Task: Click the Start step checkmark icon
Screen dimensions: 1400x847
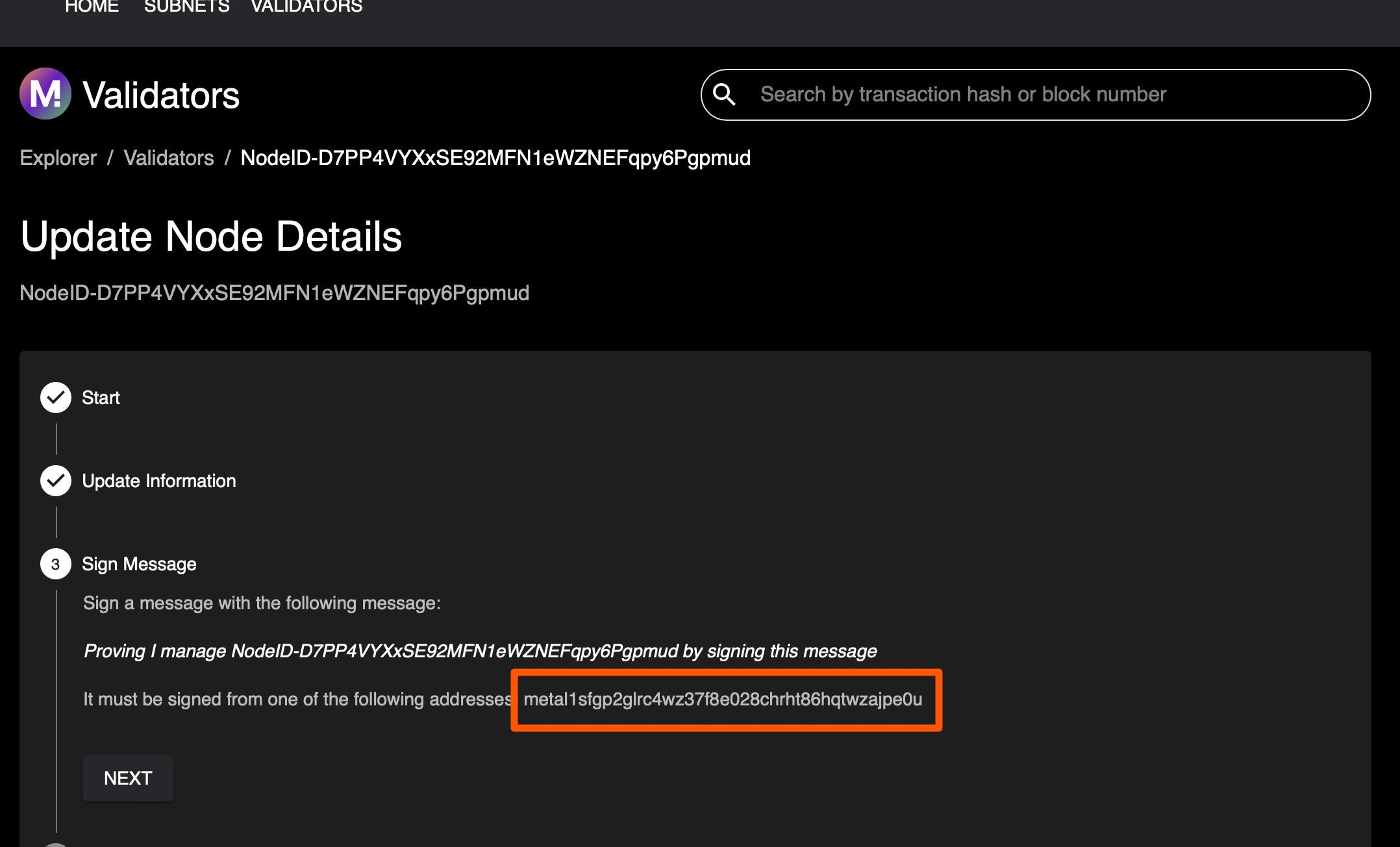Action: (x=56, y=398)
